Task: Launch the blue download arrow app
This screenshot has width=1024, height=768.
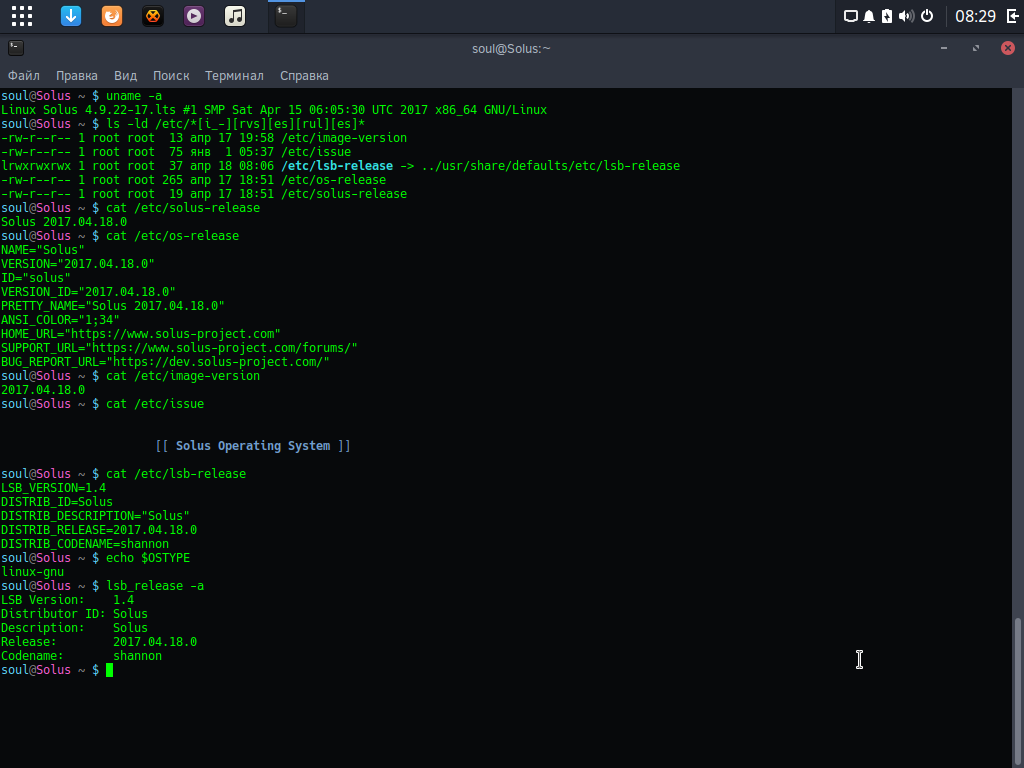Action: (x=71, y=16)
